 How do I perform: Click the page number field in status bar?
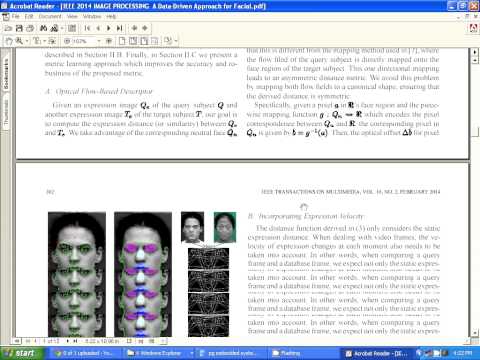(x=51, y=341)
